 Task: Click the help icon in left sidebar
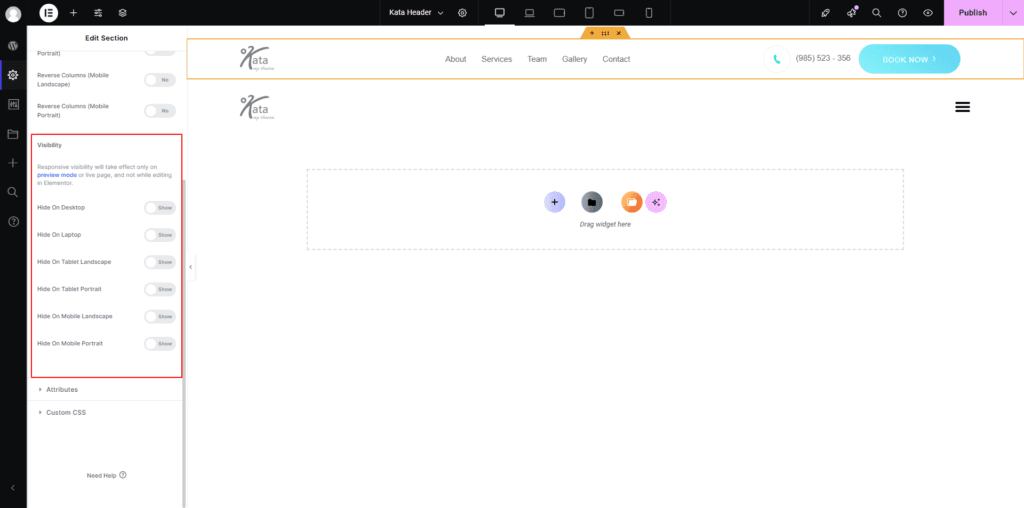(x=12, y=221)
